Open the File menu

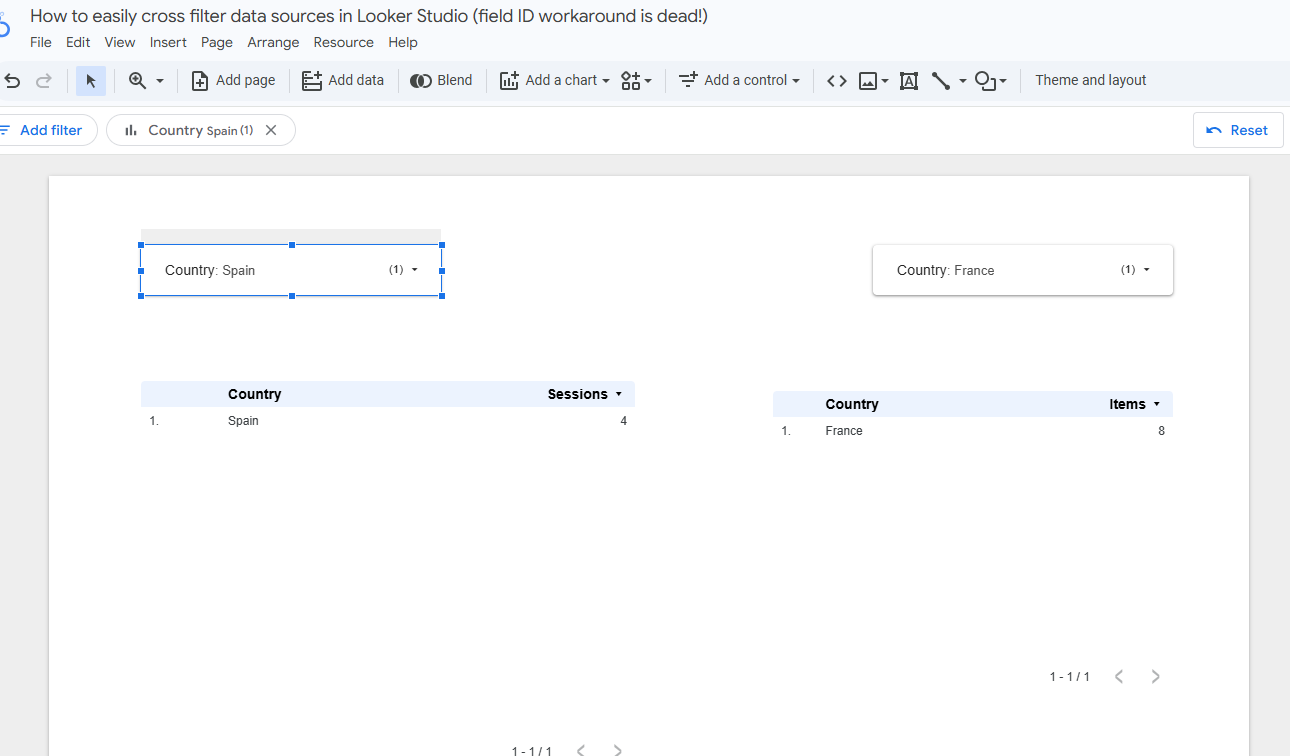(40, 42)
